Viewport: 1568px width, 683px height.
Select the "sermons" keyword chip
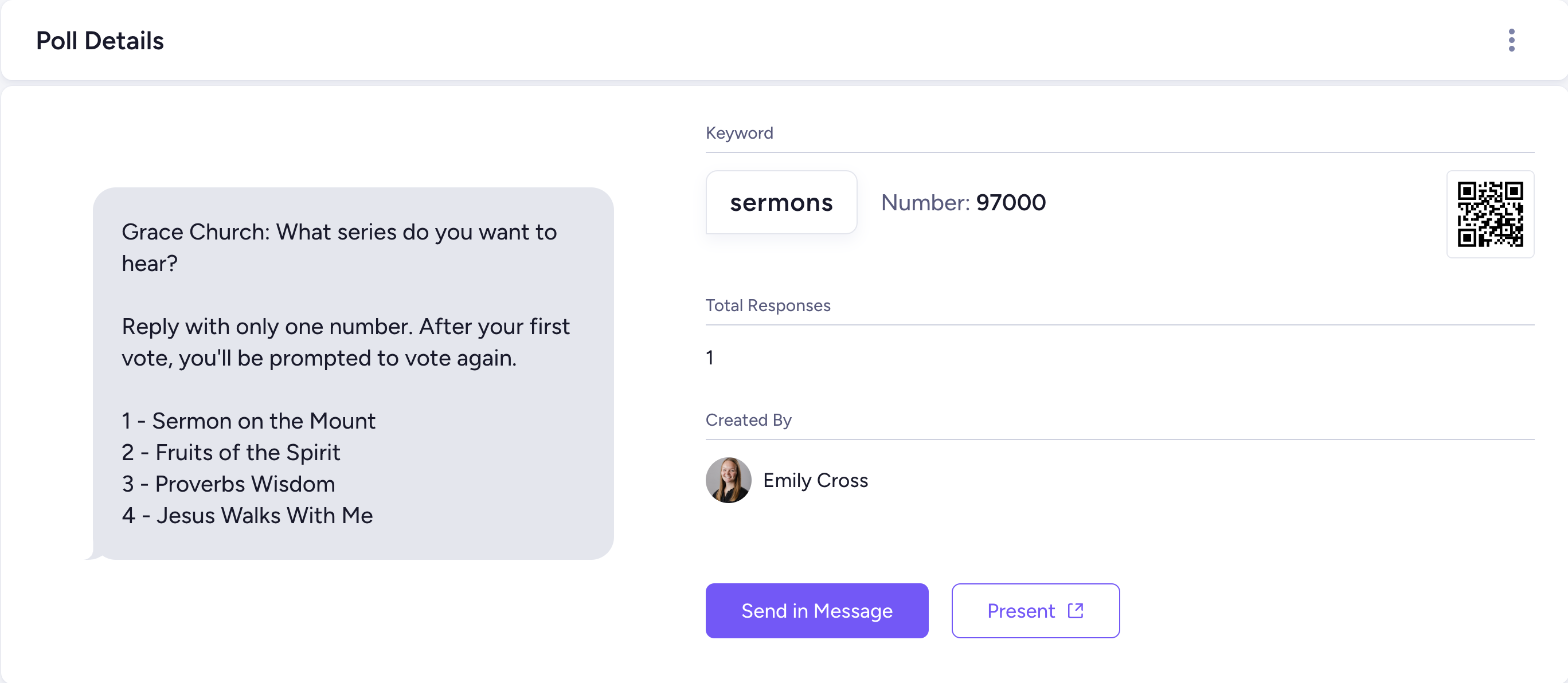pyautogui.click(x=781, y=202)
